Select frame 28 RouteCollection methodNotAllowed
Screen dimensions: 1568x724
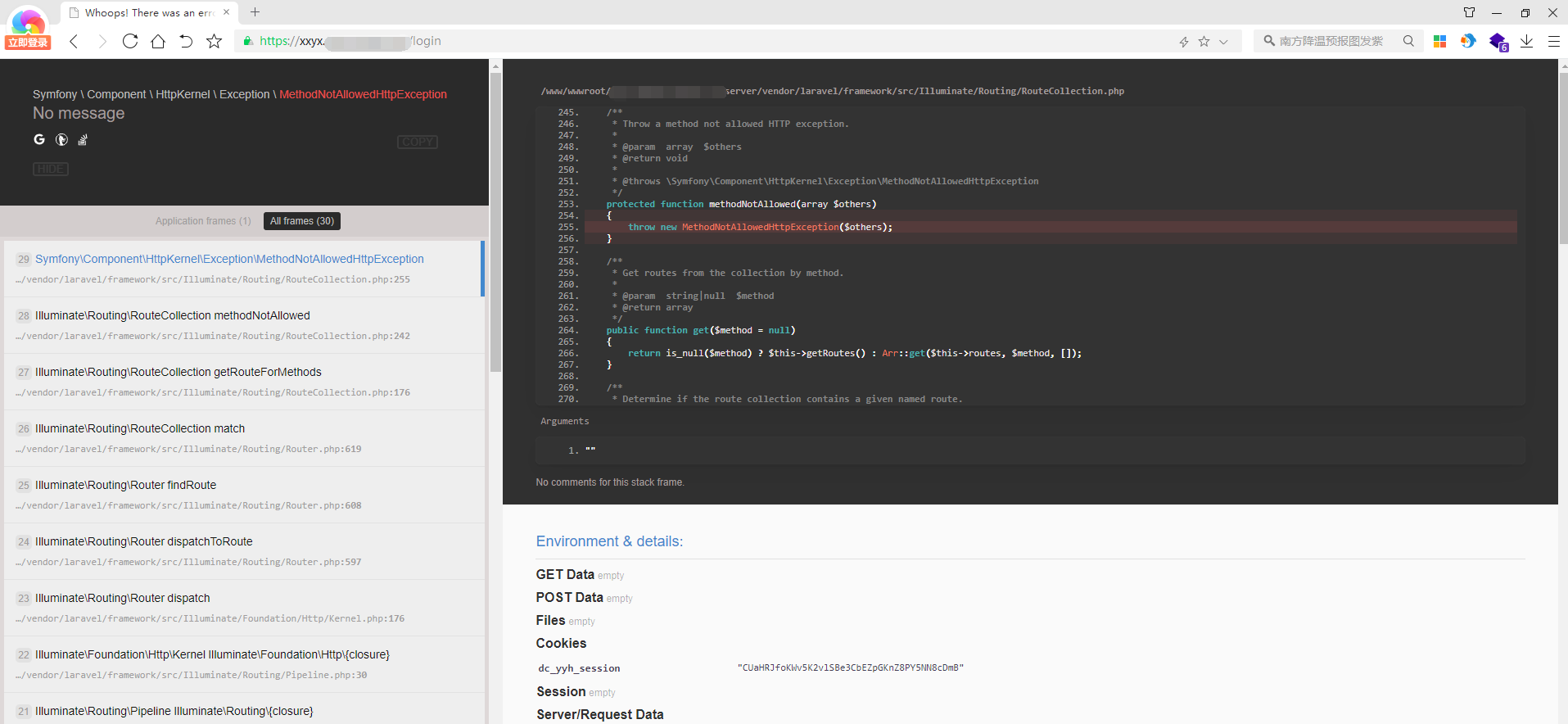(x=244, y=325)
